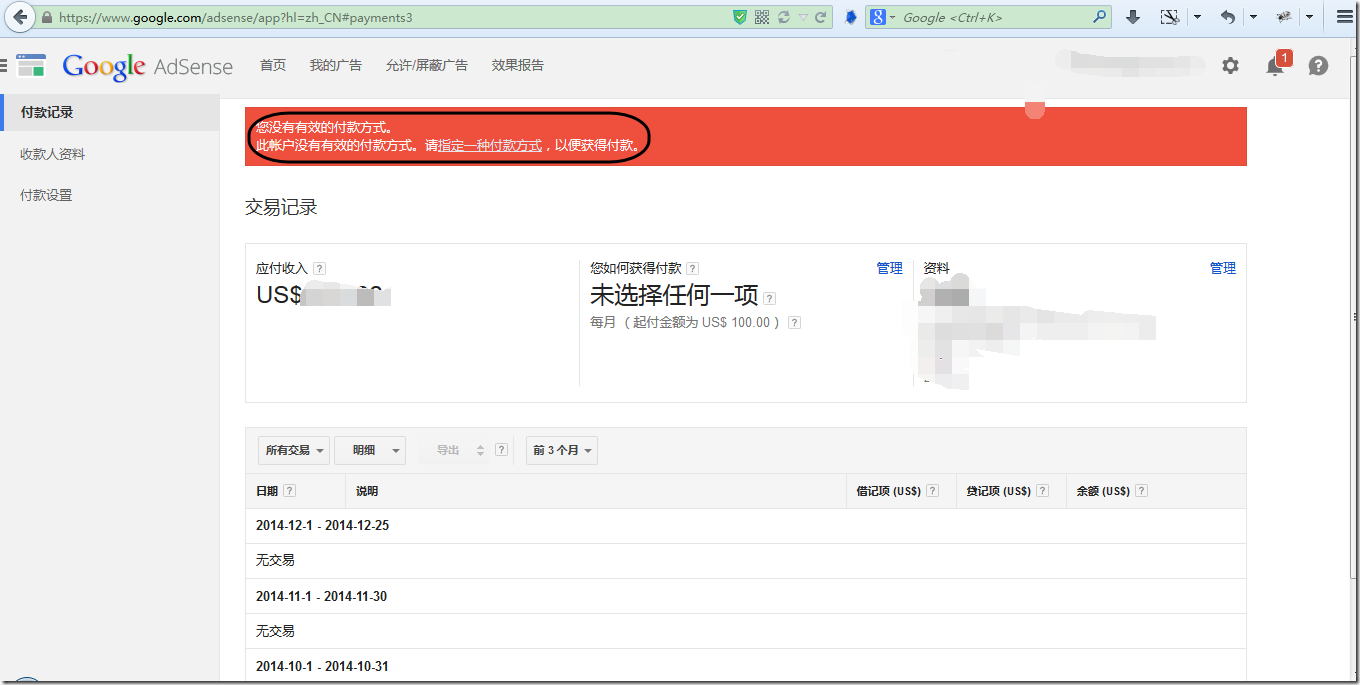Open the browser hamburger menu
Viewport: 1360px width, 685px height.
[1345, 17]
